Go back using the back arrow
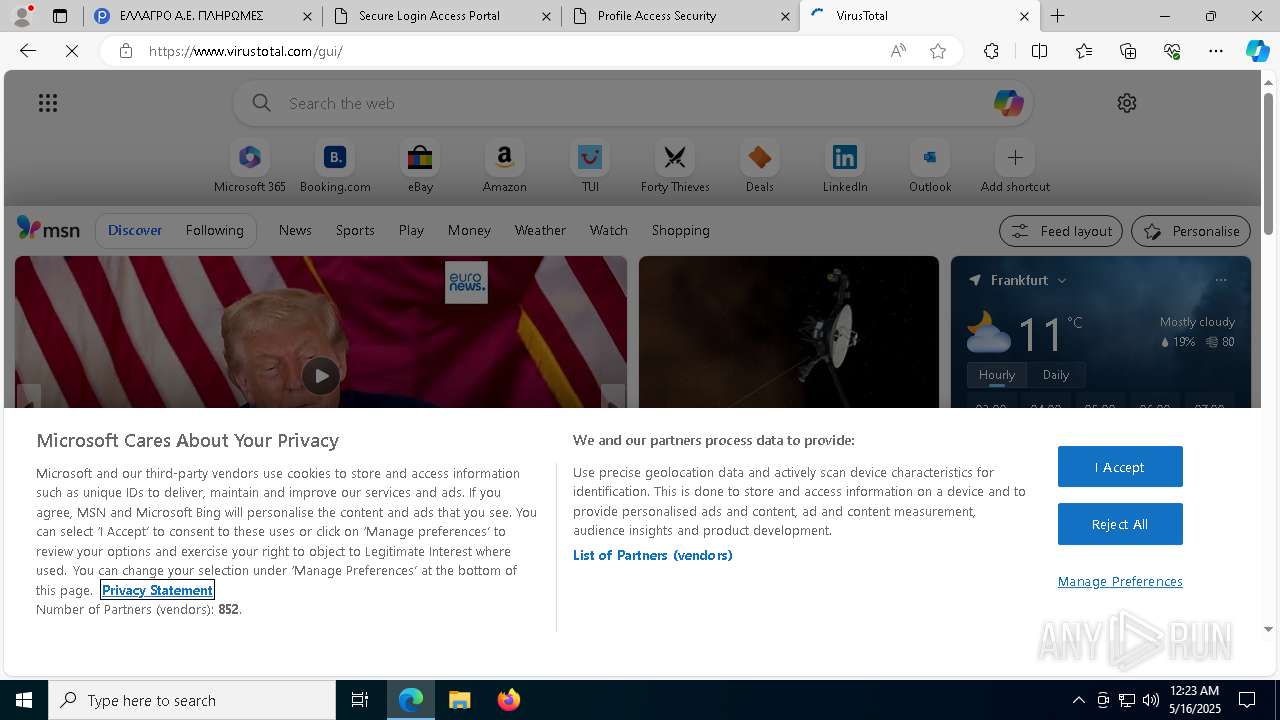Screen dimensions: 1280x720 [x=28, y=51]
